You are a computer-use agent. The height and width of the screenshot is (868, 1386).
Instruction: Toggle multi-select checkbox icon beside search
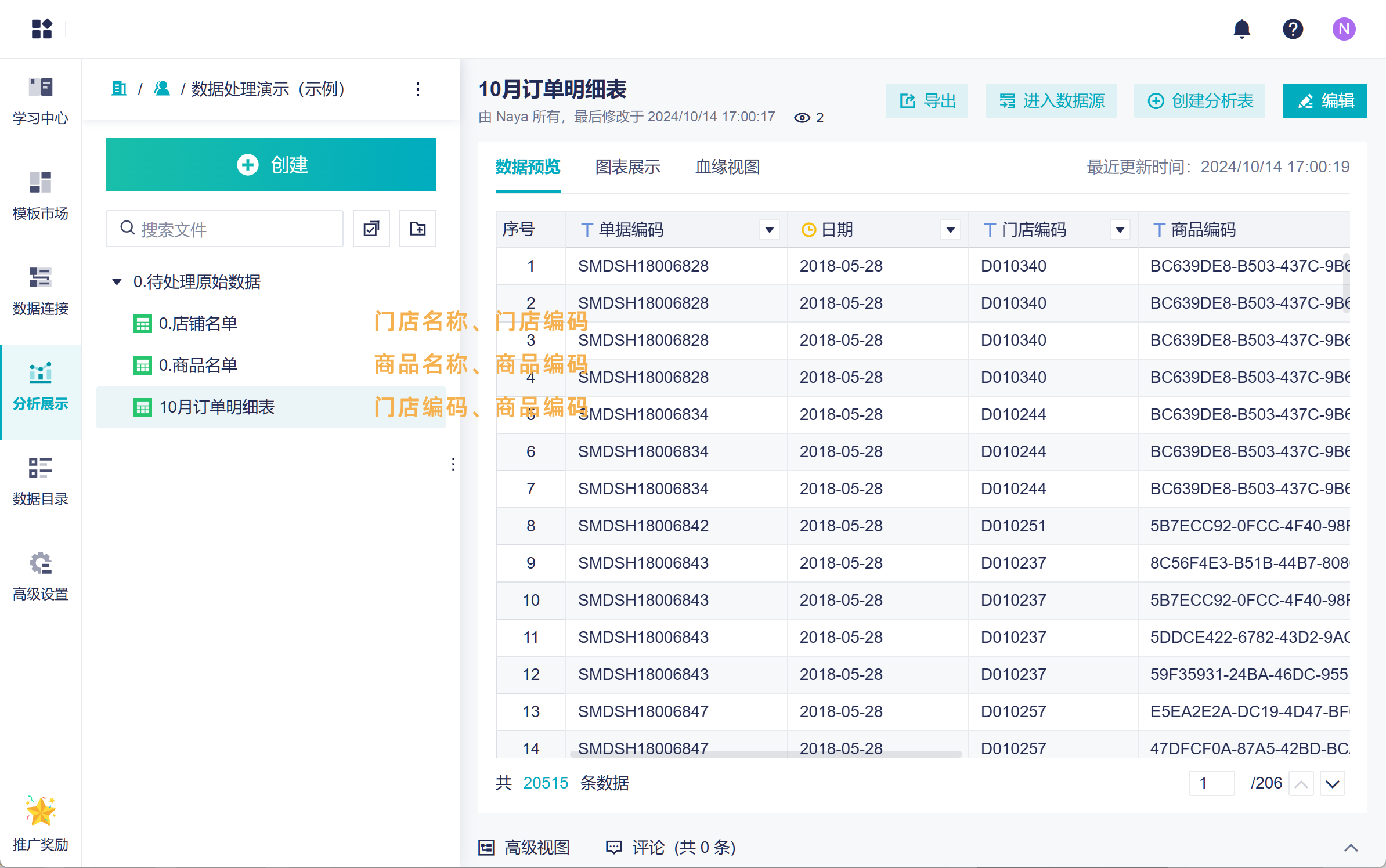pos(371,229)
